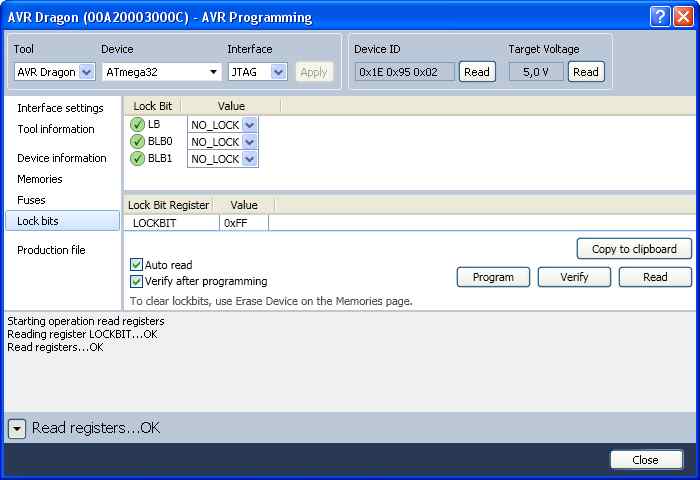
Task: Close the AVR Programming window via X
Action: pos(683,17)
